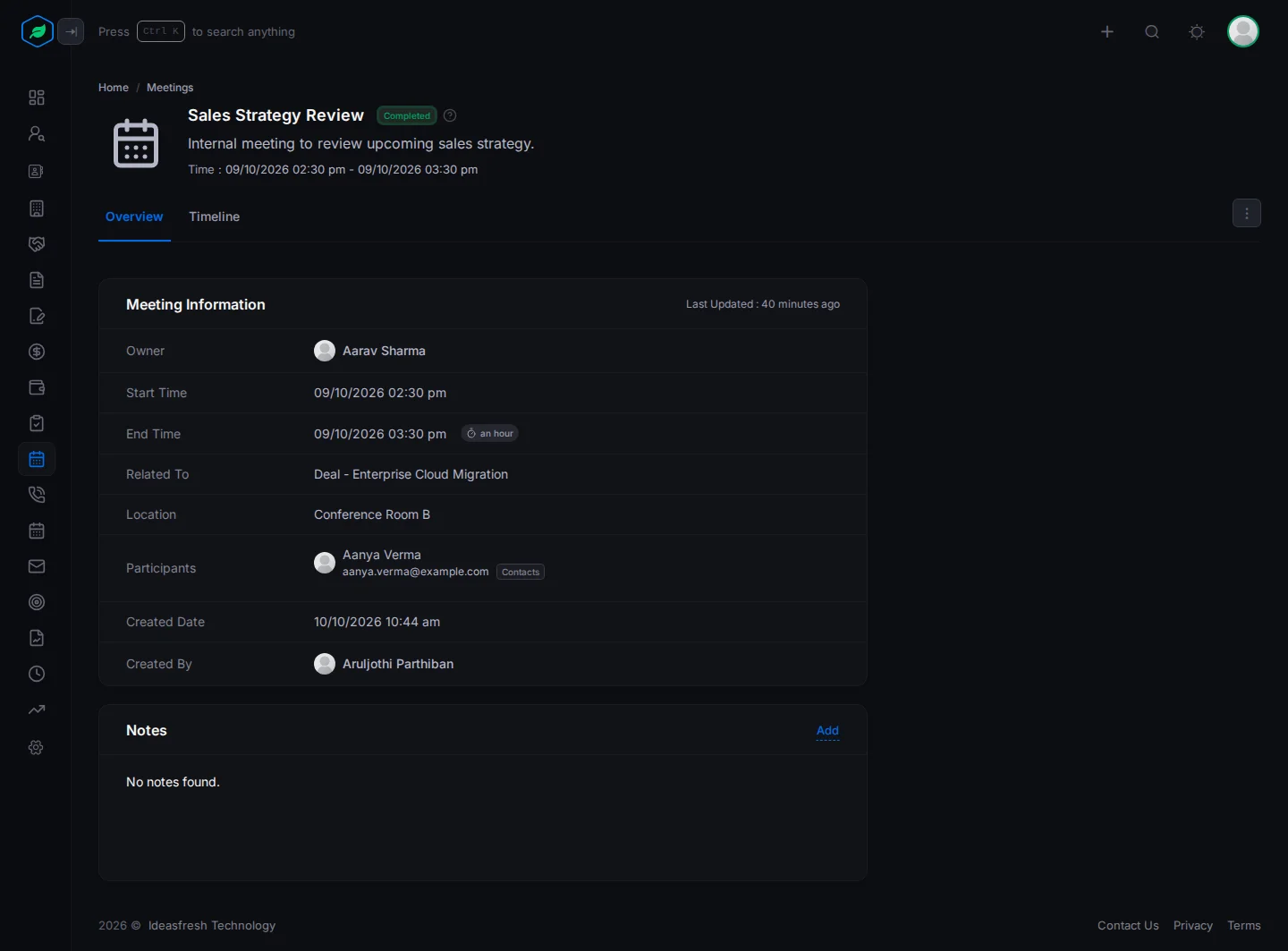Open the user profile avatar menu
The width and height of the screenshot is (1288, 951).
[1243, 31]
